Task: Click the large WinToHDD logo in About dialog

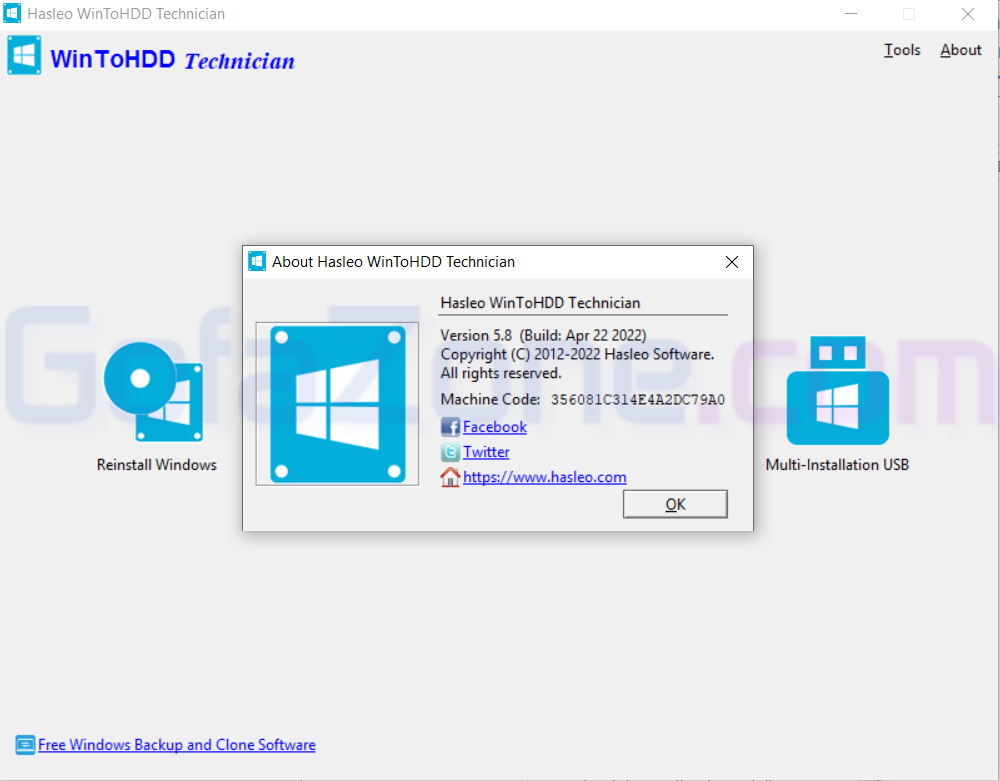Action: point(337,403)
